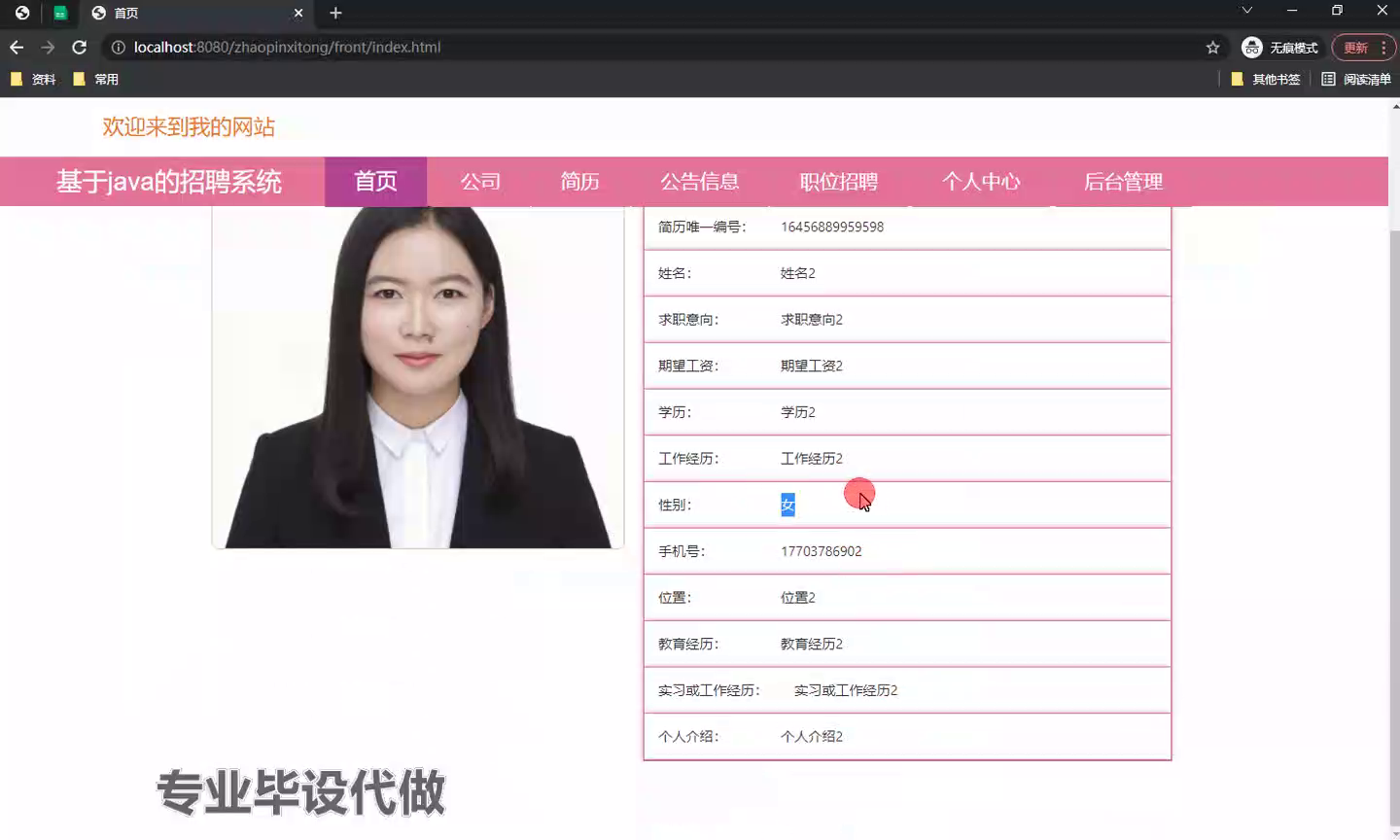1400x840 pixels.
Task: Bookmark this page with star icon
Action: coord(1212,47)
